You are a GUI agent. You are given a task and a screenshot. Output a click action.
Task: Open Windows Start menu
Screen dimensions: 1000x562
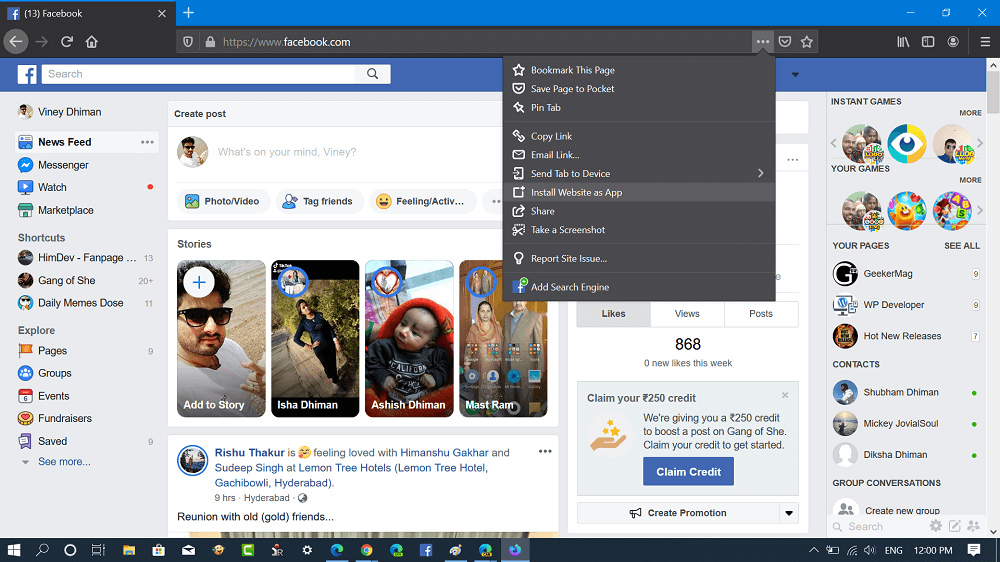[13, 550]
